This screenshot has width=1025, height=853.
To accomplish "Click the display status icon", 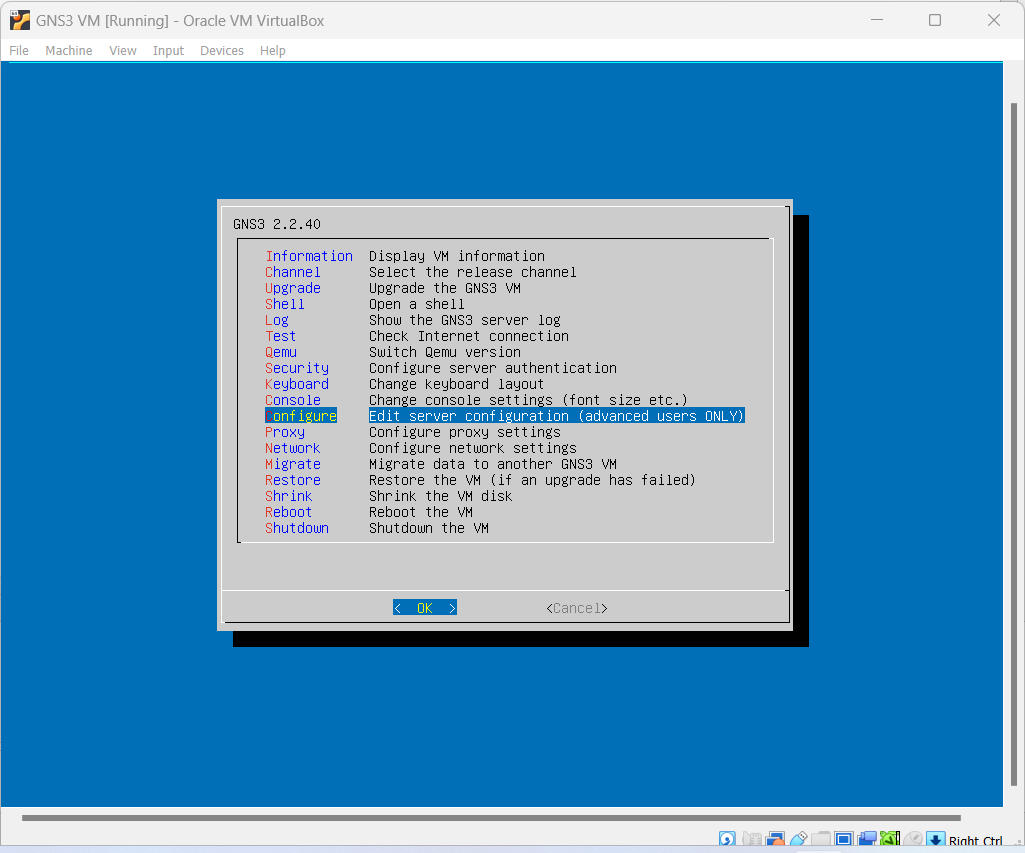I will (844, 838).
